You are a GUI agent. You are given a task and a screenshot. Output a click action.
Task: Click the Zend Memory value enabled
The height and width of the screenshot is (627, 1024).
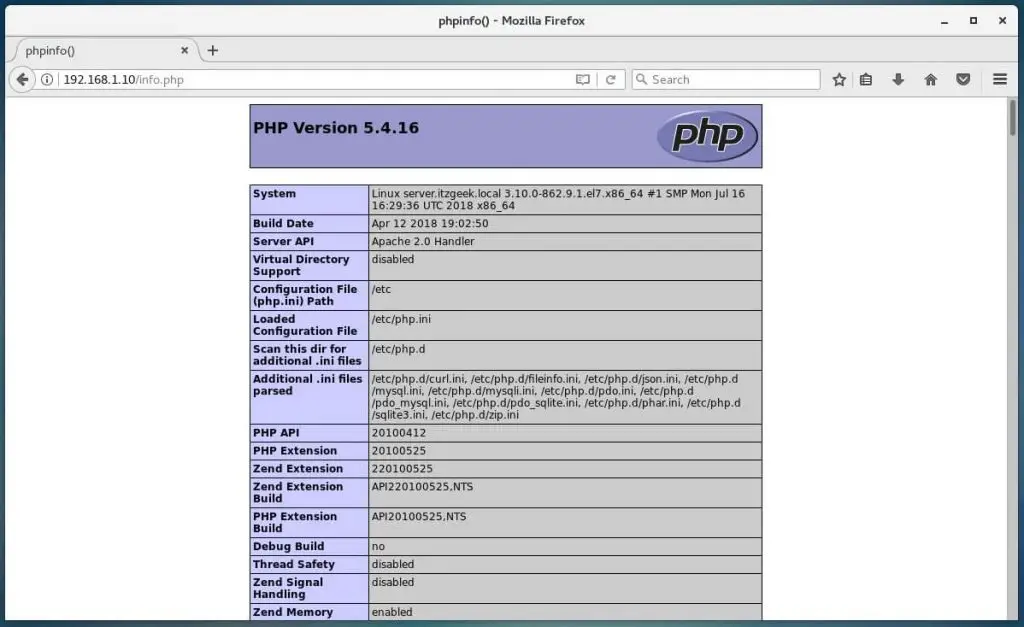[x=392, y=613]
